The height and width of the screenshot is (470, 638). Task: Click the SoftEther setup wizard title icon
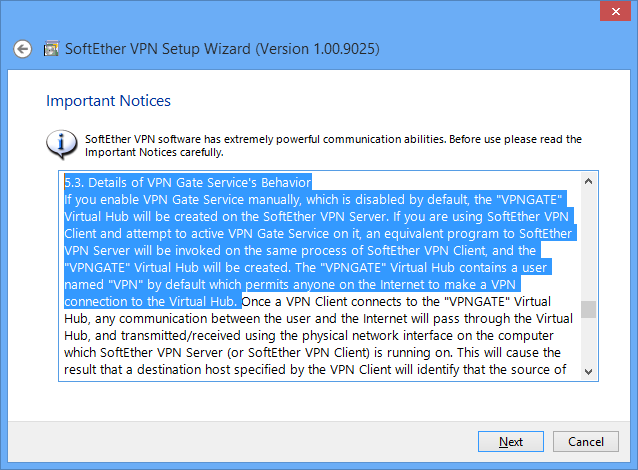click(x=51, y=49)
